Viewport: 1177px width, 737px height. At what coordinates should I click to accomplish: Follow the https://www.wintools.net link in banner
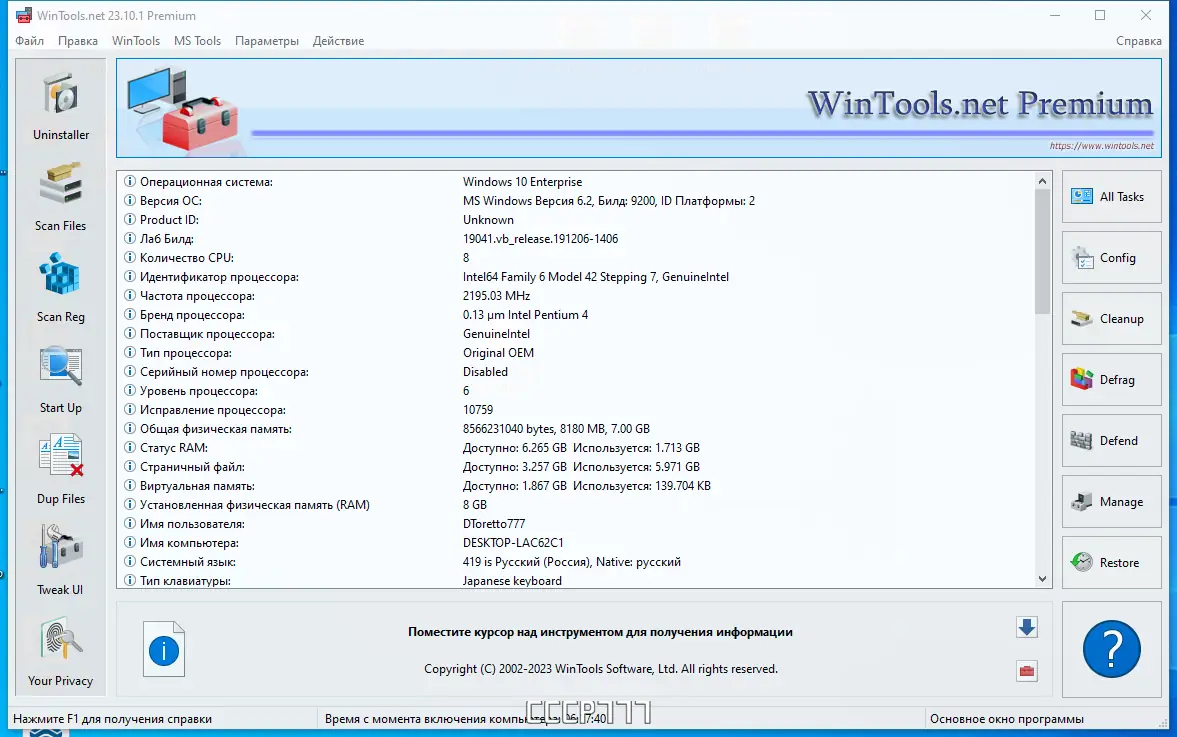point(1101,146)
